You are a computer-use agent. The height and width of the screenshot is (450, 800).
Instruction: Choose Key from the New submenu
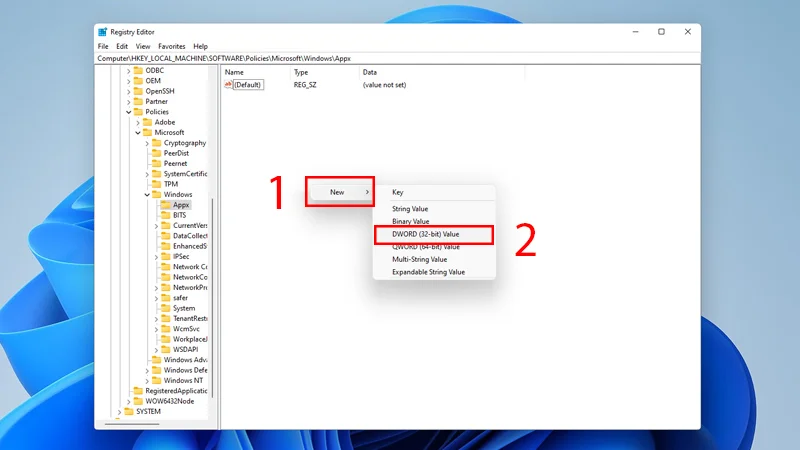[x=434, y=192]
